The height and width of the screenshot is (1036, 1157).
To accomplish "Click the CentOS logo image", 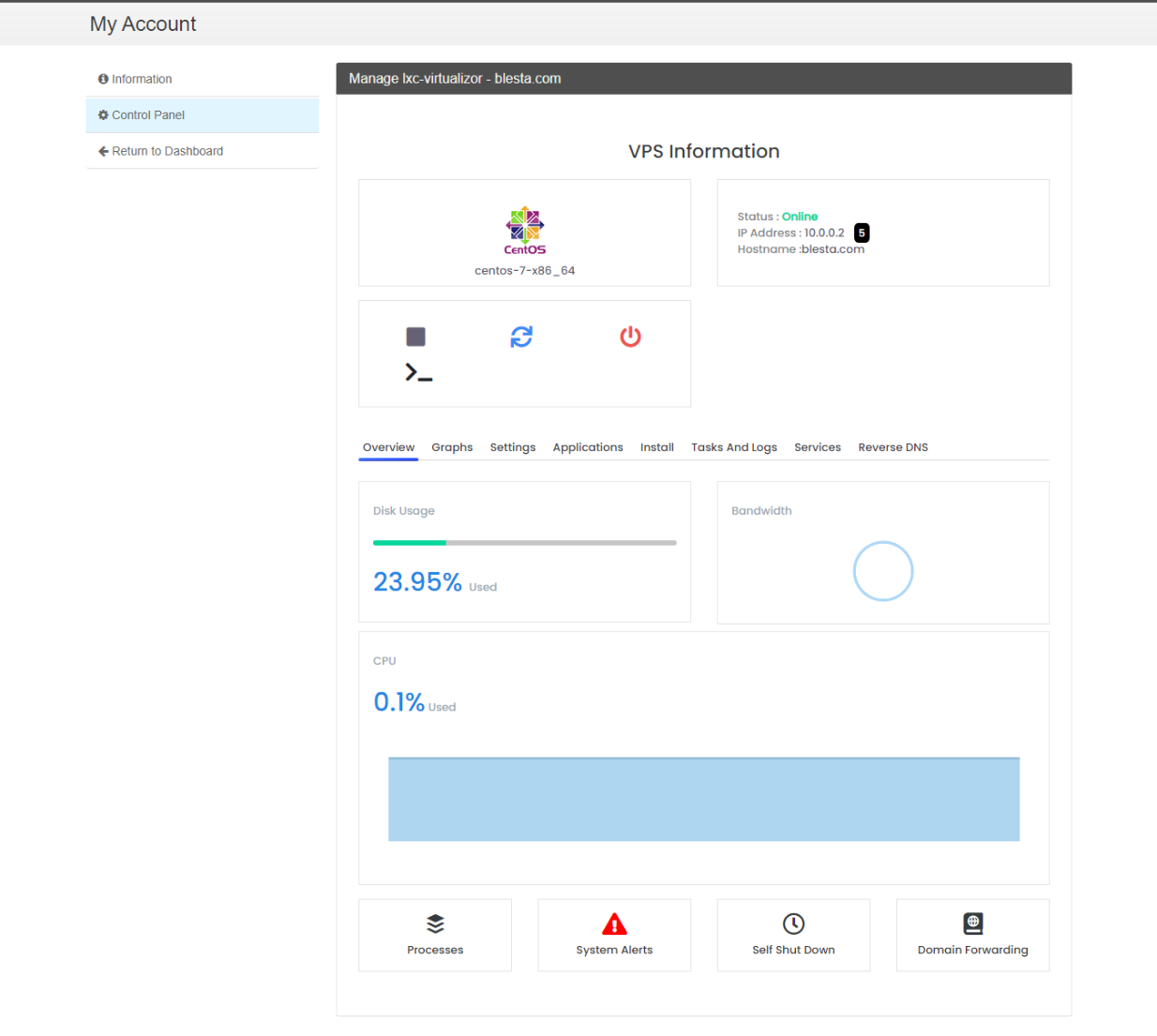I will click(x=523, y=228).
